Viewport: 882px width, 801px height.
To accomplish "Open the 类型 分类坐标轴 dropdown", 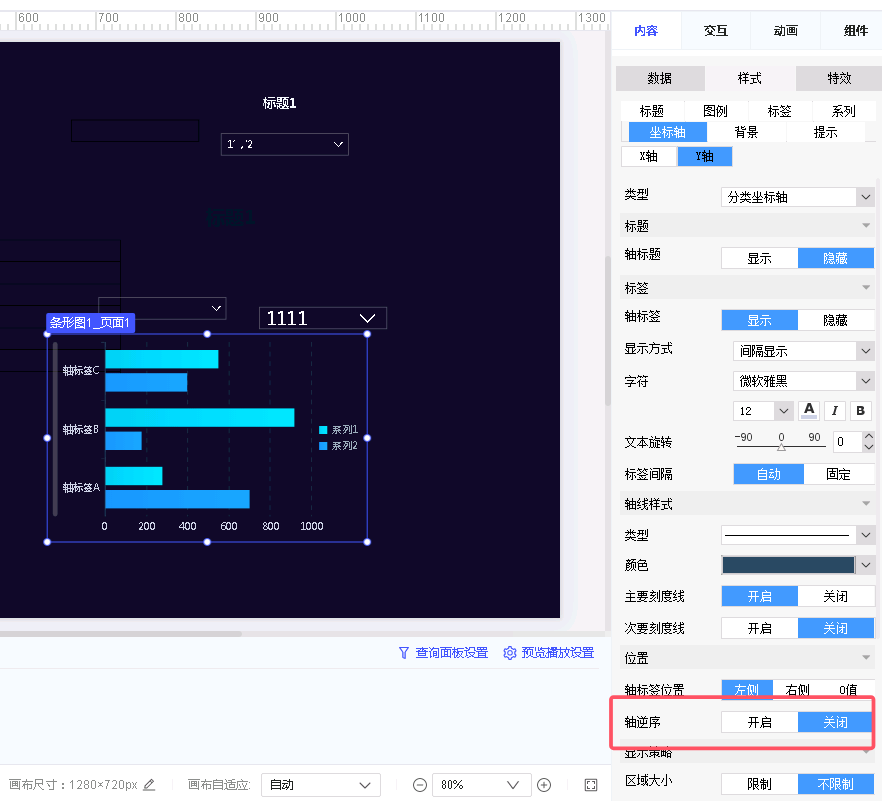I will (x=797, y=197).
